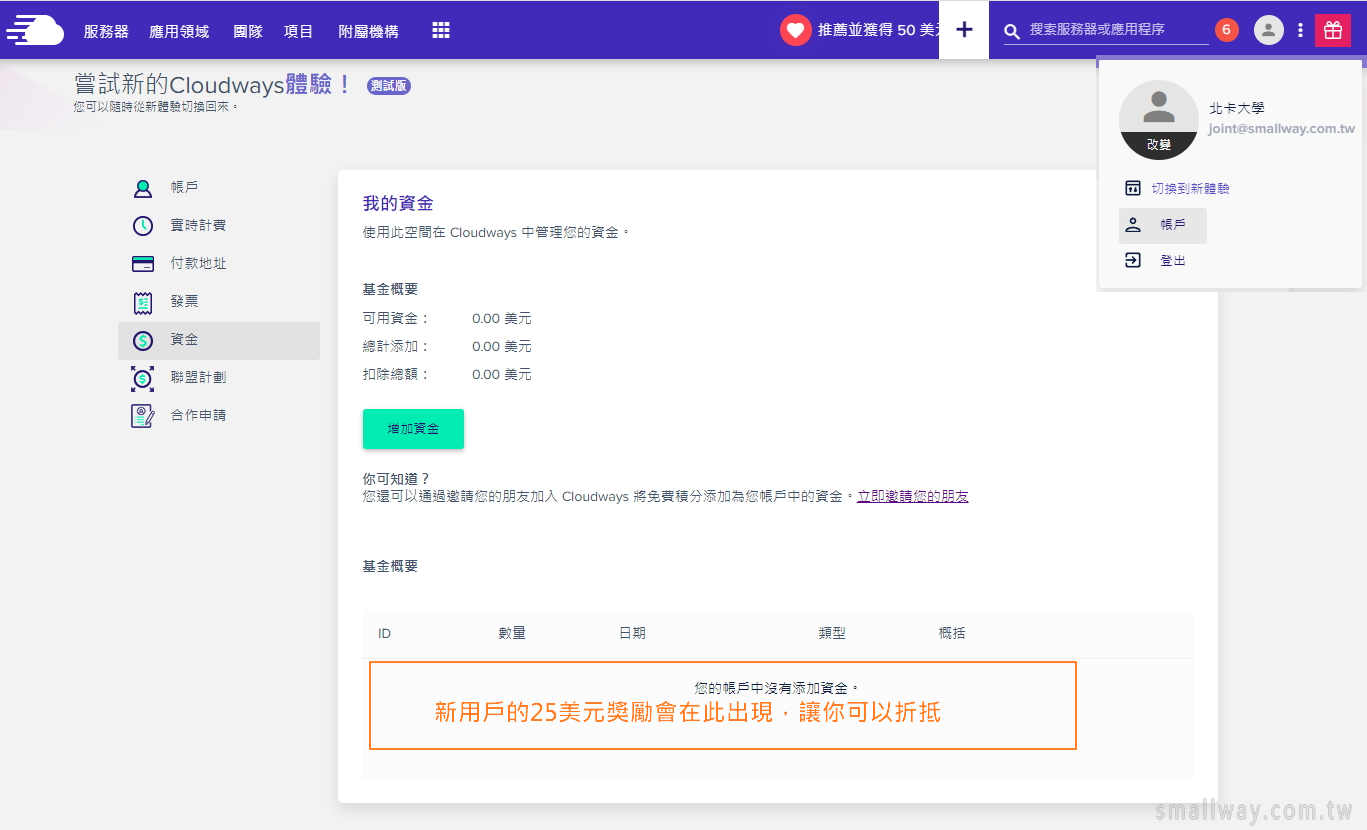Click the pink gift icon
Image resolution: width=1367 pixels, height=830 pixels.
(1333, 30)
